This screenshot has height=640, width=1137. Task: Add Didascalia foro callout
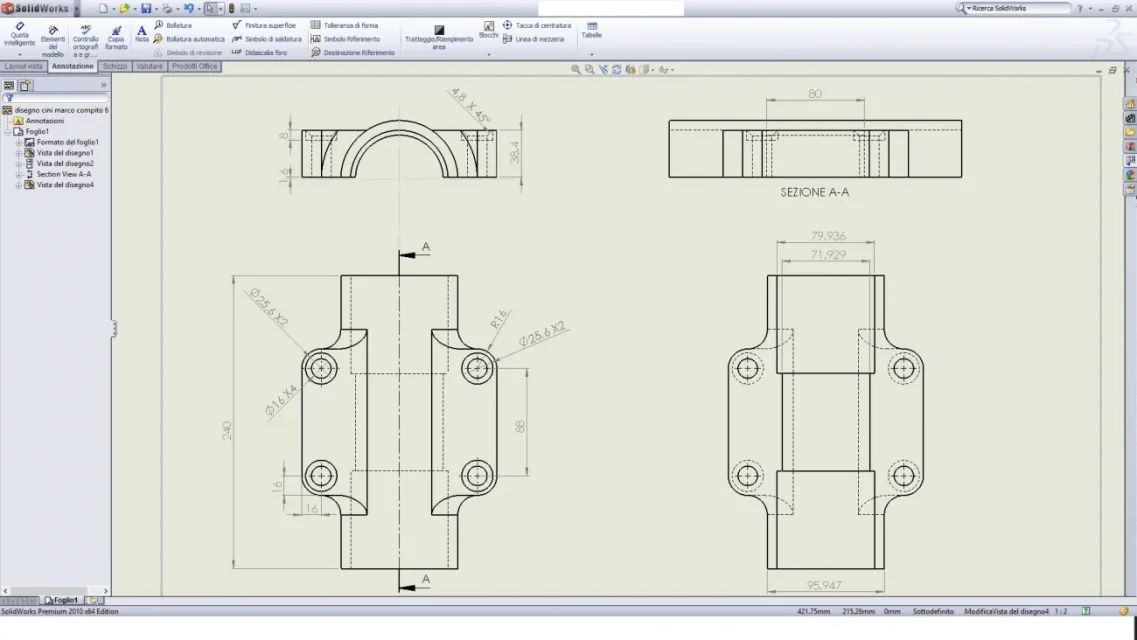point(259,53)
